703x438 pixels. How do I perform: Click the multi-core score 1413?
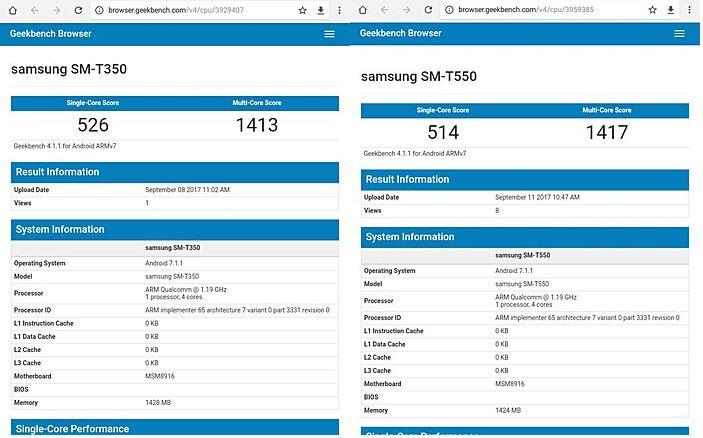click(x=257, y=125)
